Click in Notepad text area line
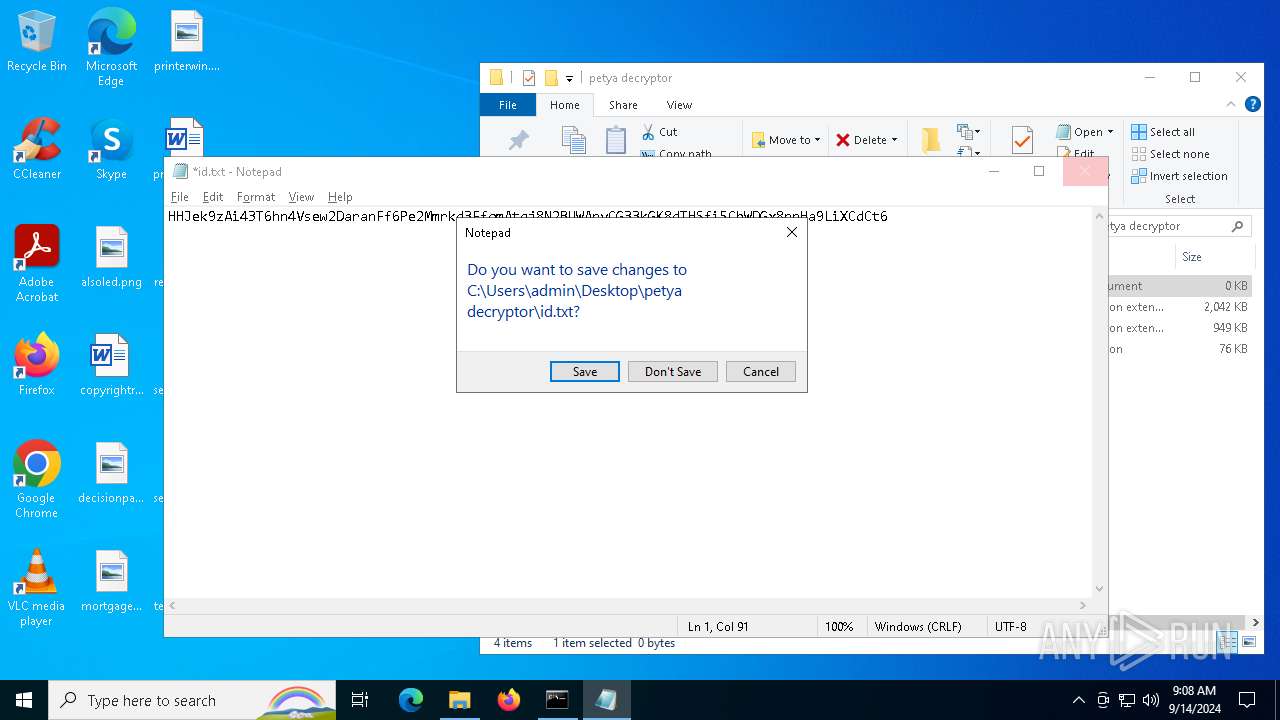The image size is (1280, 720). [528, 216]
